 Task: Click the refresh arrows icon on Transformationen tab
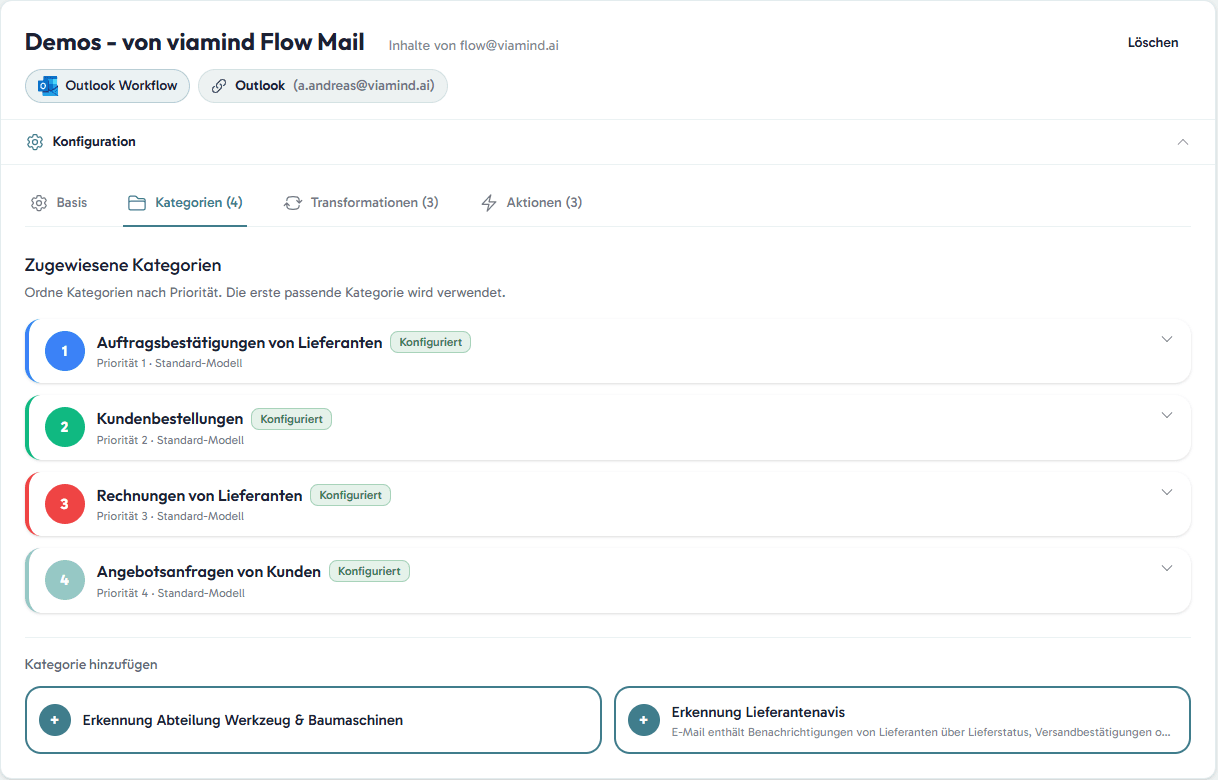(293, 203)
